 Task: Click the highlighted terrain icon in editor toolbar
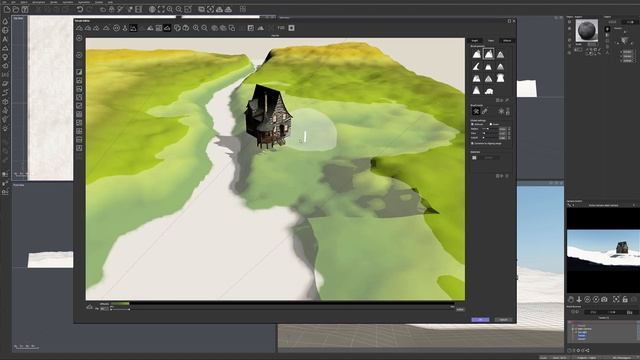pos(133,28)
